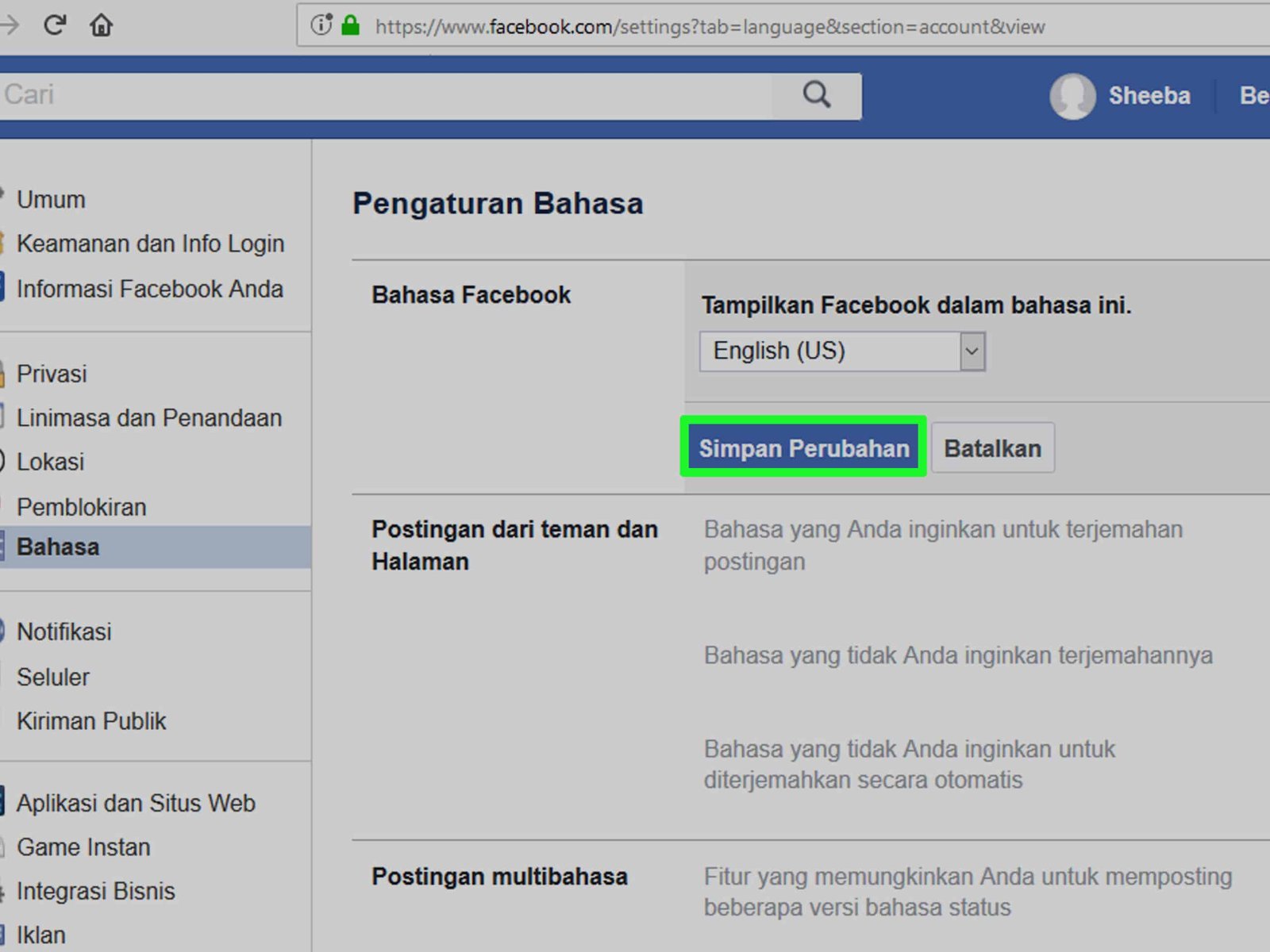Open Informasi Facebook Anda
The image size is (1270, 952).
click(149, 289)
